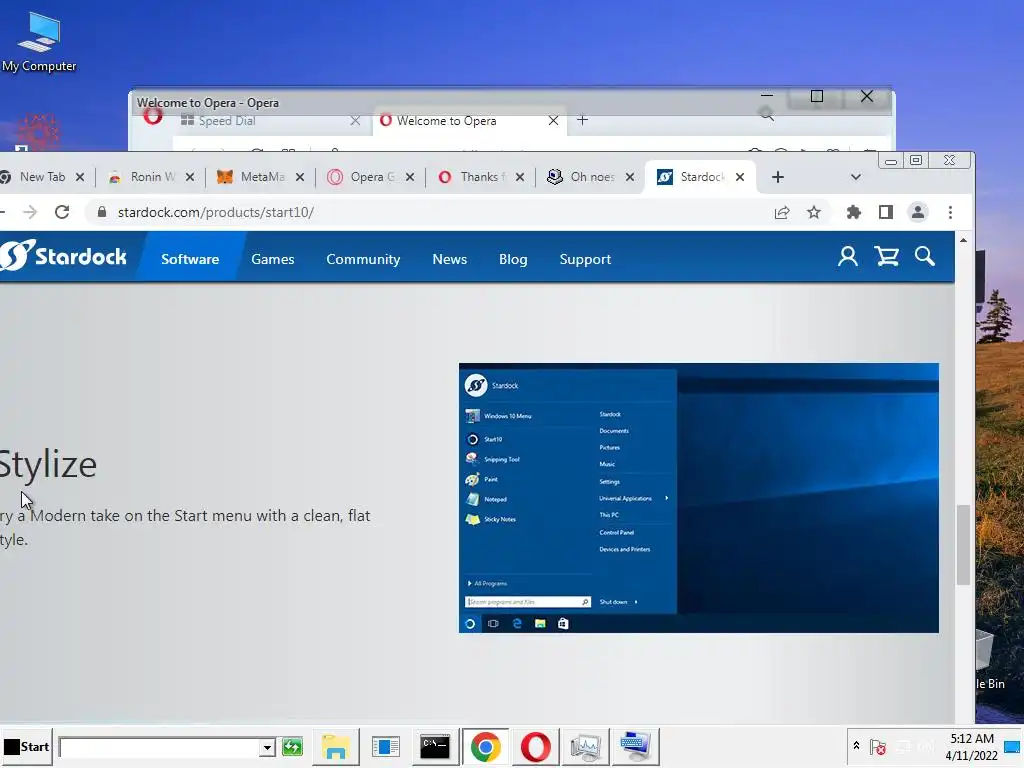Open the command prompt taskbar icon
1024x768 pixels.
tap(435, 746)
